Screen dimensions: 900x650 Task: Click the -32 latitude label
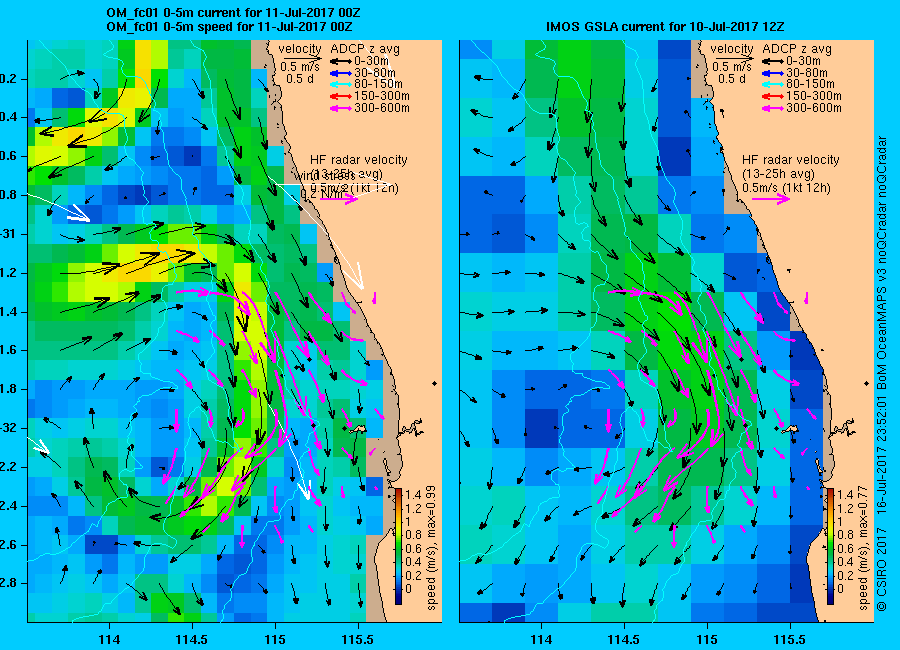(x=9, y=428)
